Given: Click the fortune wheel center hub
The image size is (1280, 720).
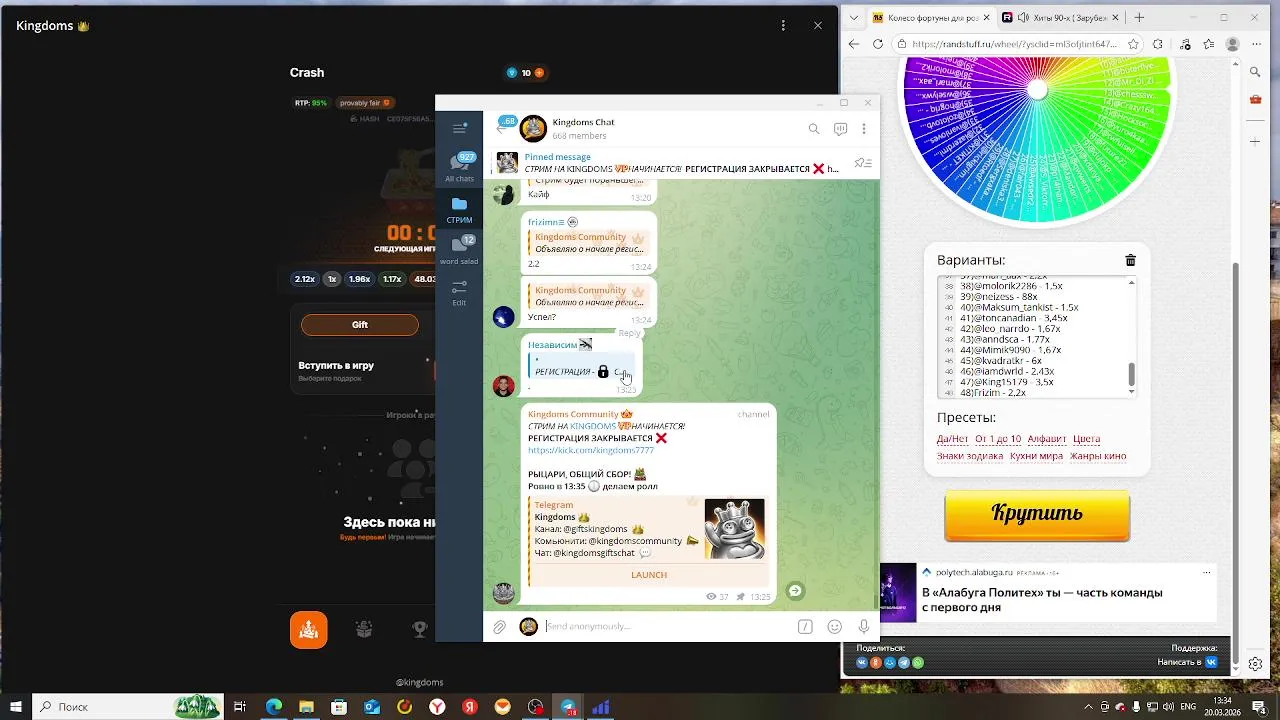Looking at the screenshot, I should point(1038,89).
